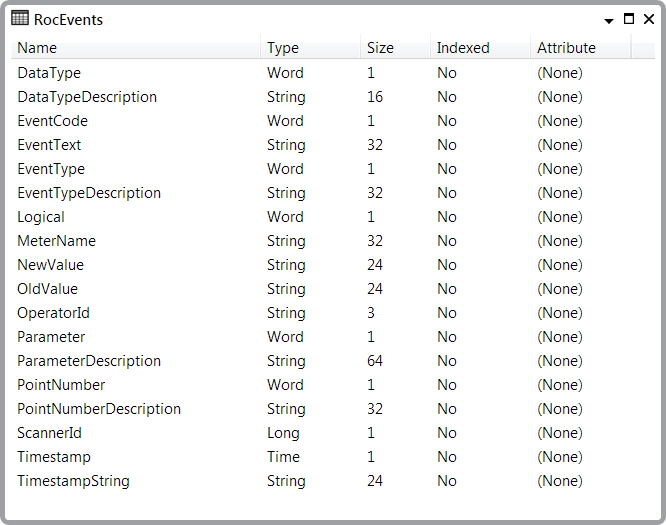
Task: Click the Attribute value of Timestamp row
Action: pyautogui.click(x=560, y=457)
